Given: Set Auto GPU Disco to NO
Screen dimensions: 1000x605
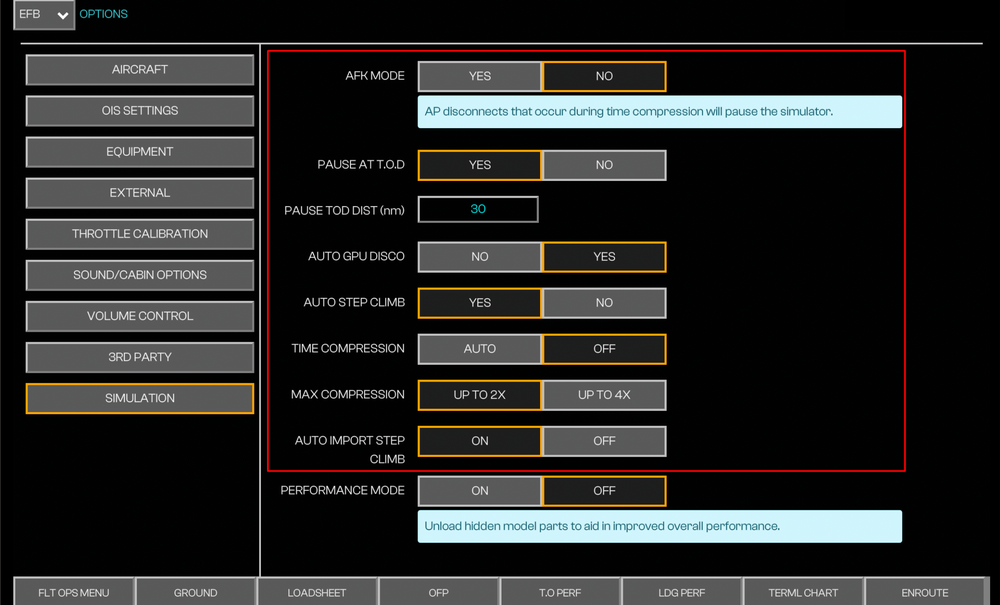Looking at the screenshot, I should pos(480,257).
